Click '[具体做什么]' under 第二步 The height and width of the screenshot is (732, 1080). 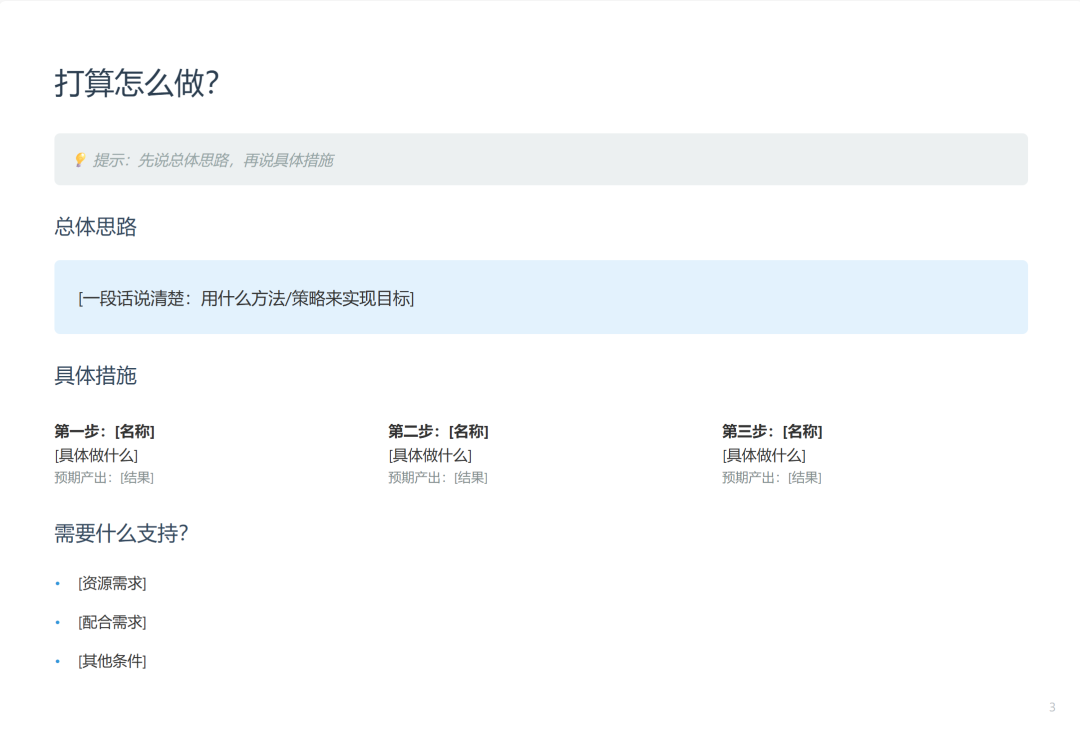tap(430, 455)
